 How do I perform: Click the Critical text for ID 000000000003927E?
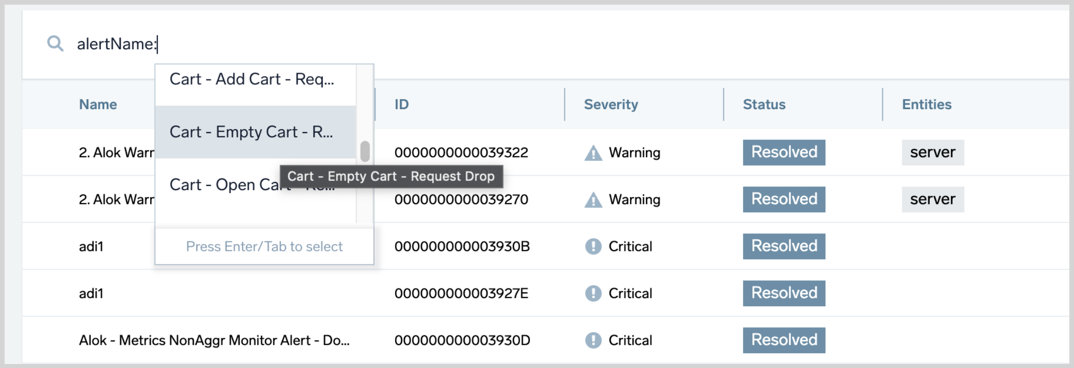630,293
